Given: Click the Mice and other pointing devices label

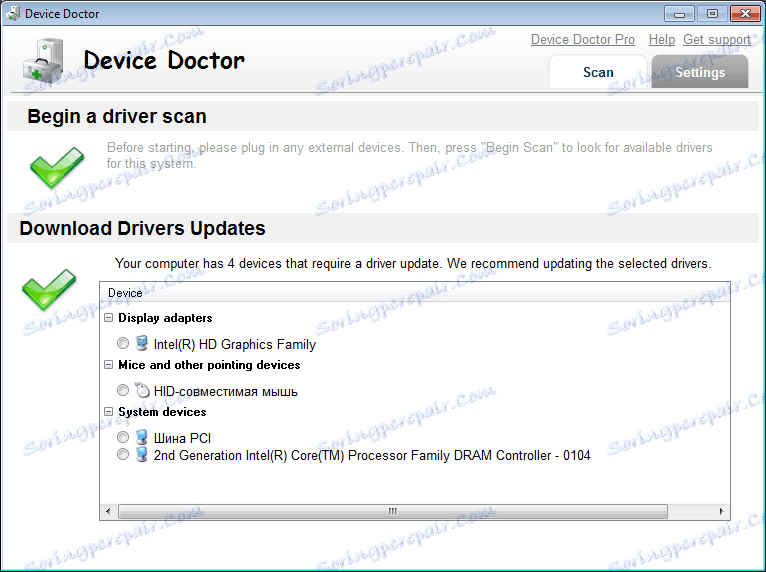Looking at the screenshot, I should tap(209, 365).
